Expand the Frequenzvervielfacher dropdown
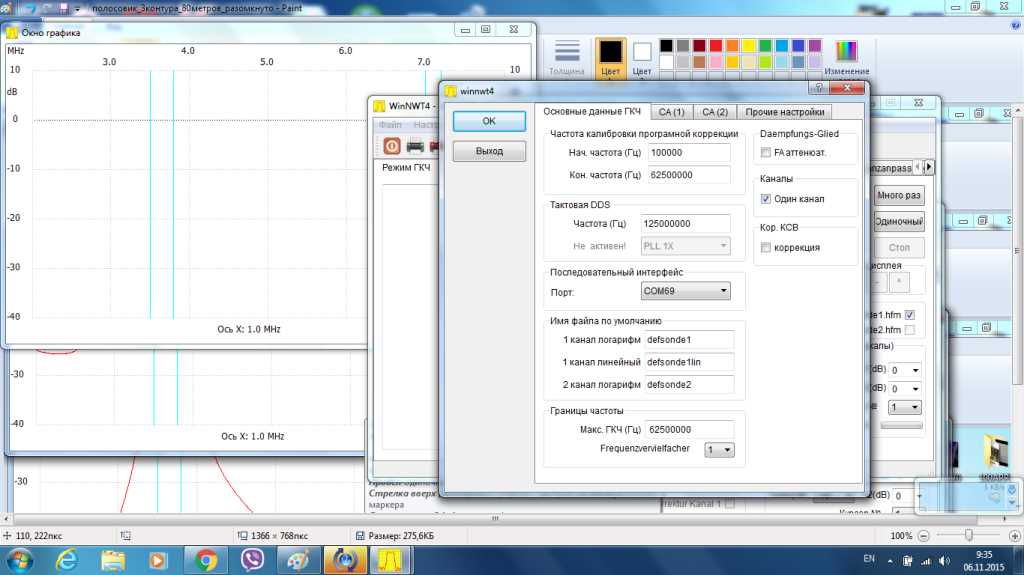 pos(719,450)
